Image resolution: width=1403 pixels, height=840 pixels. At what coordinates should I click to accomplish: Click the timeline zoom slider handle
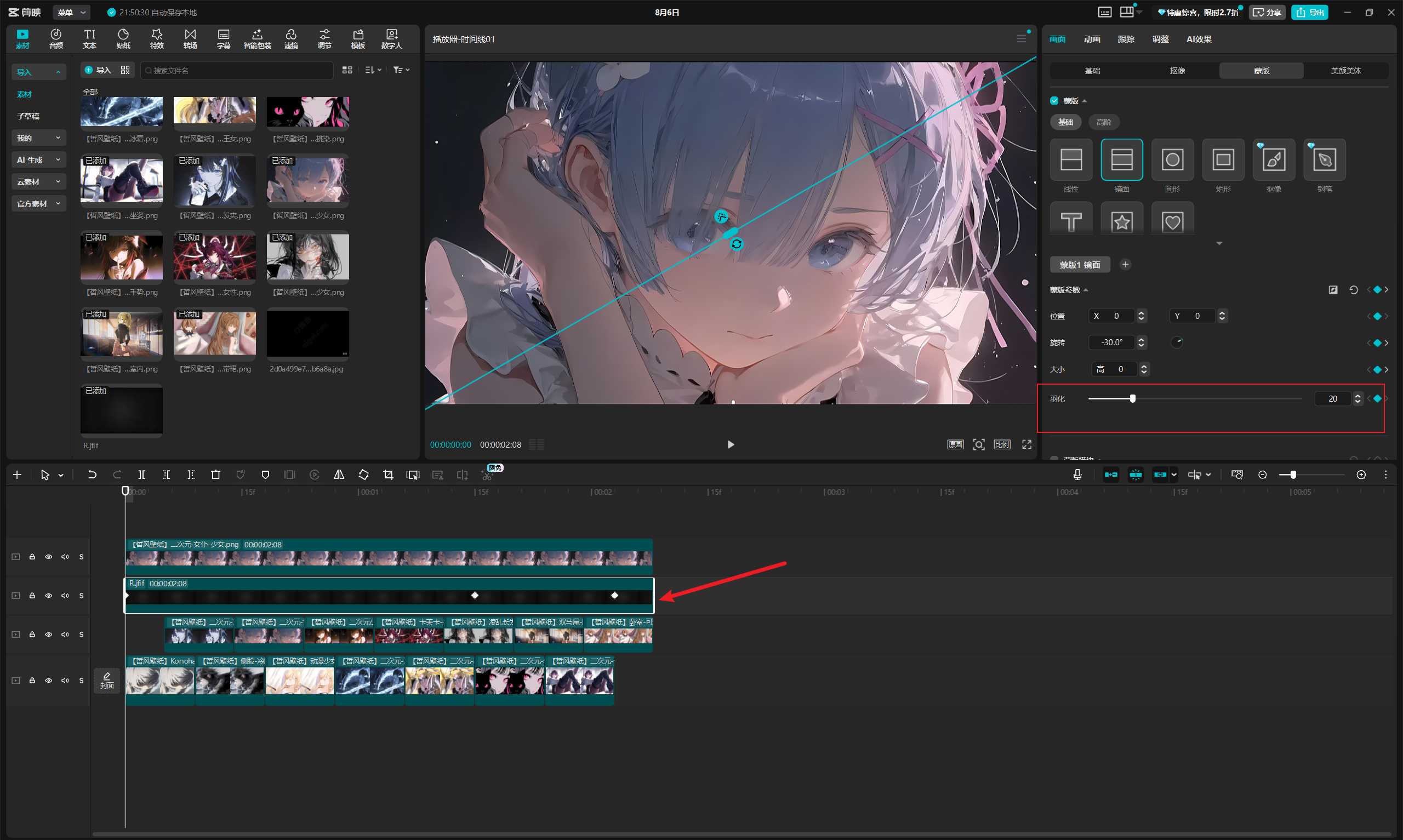pyautogui.click(x=1293, y=475)
